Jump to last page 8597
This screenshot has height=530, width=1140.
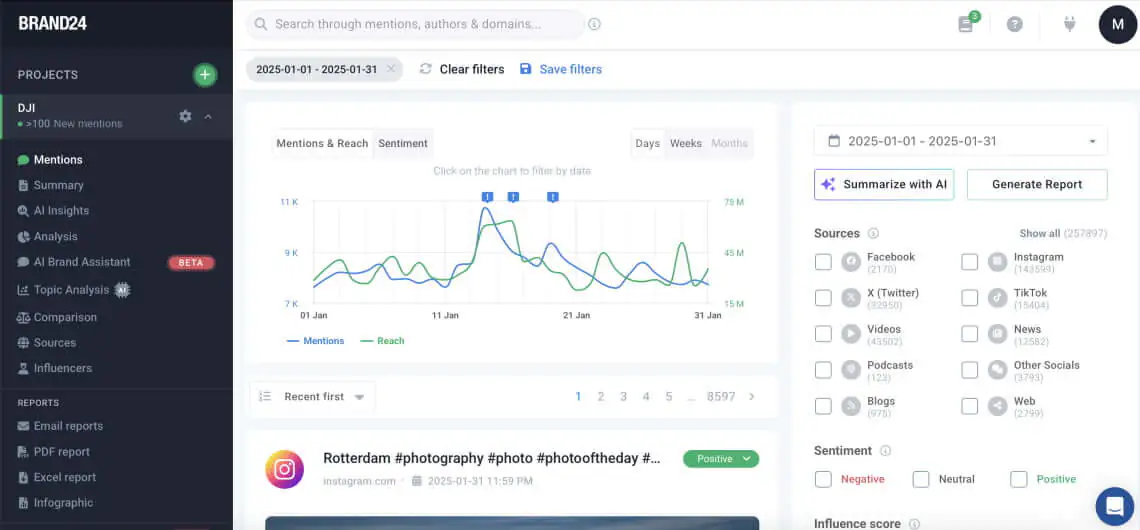click(720, 397)
